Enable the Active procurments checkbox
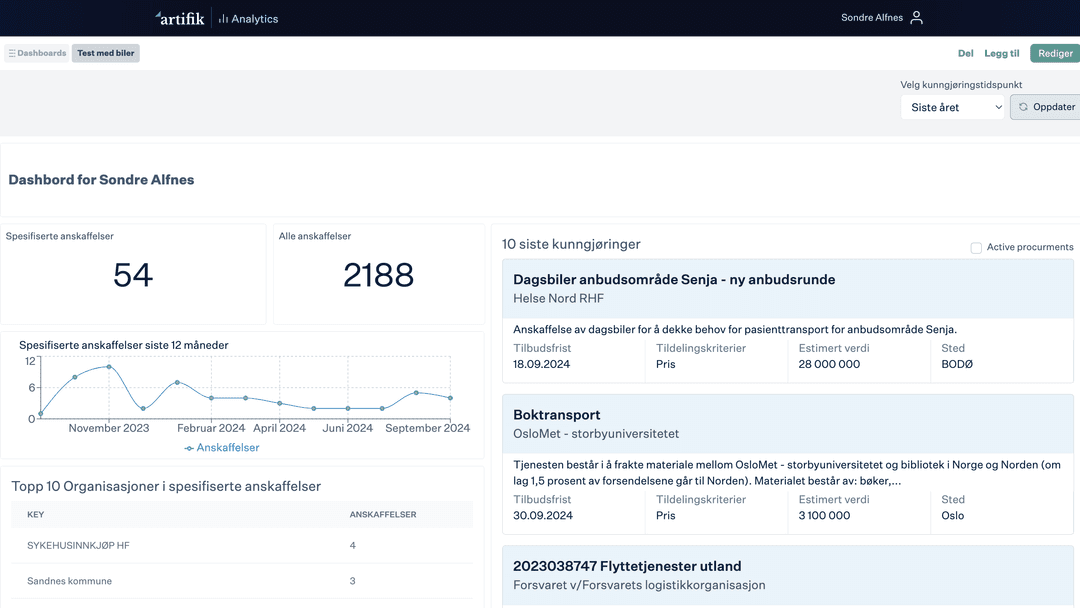Viewport: 1080px width, 608px height. [976, 247]
